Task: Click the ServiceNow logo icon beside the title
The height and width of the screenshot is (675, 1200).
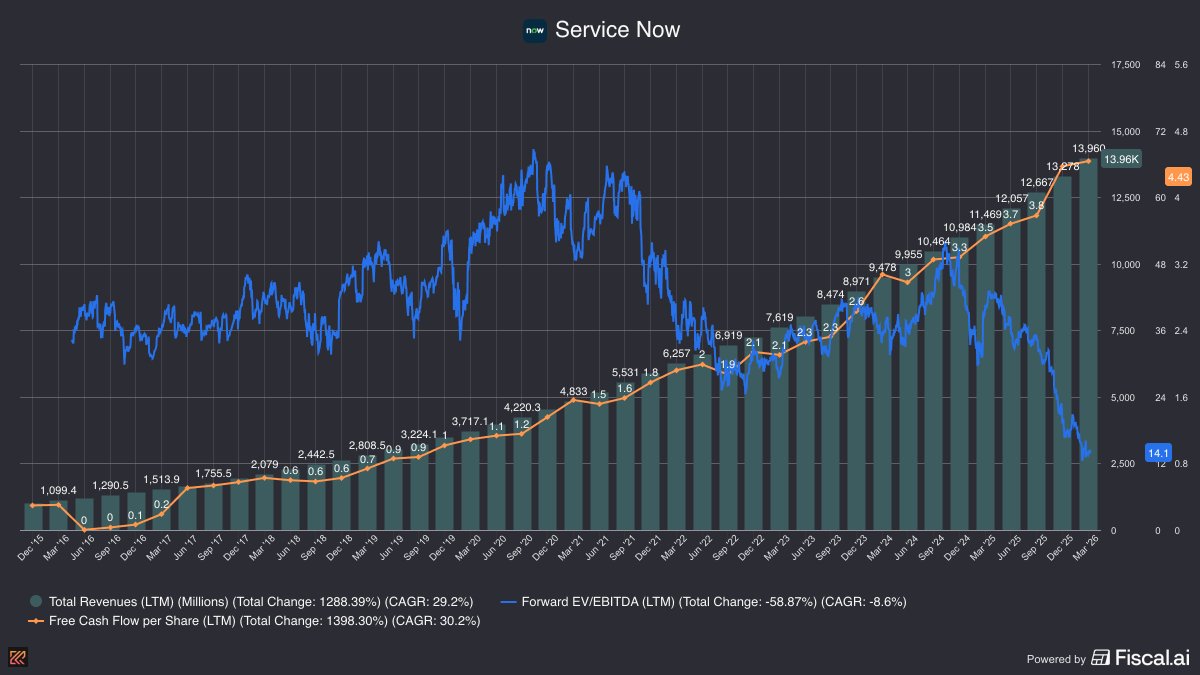Action: [534, 30]
